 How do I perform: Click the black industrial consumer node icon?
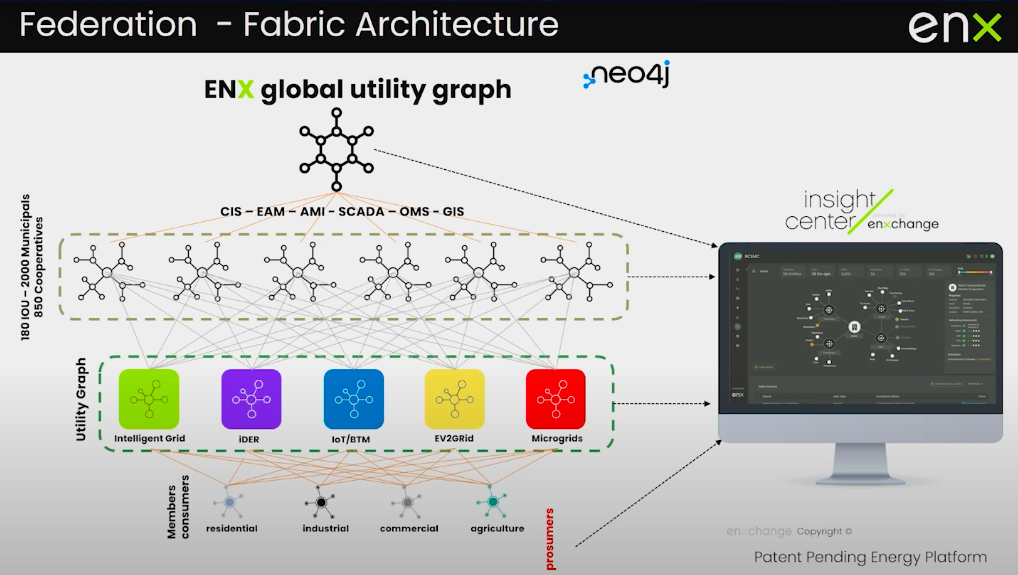[321, 502]
